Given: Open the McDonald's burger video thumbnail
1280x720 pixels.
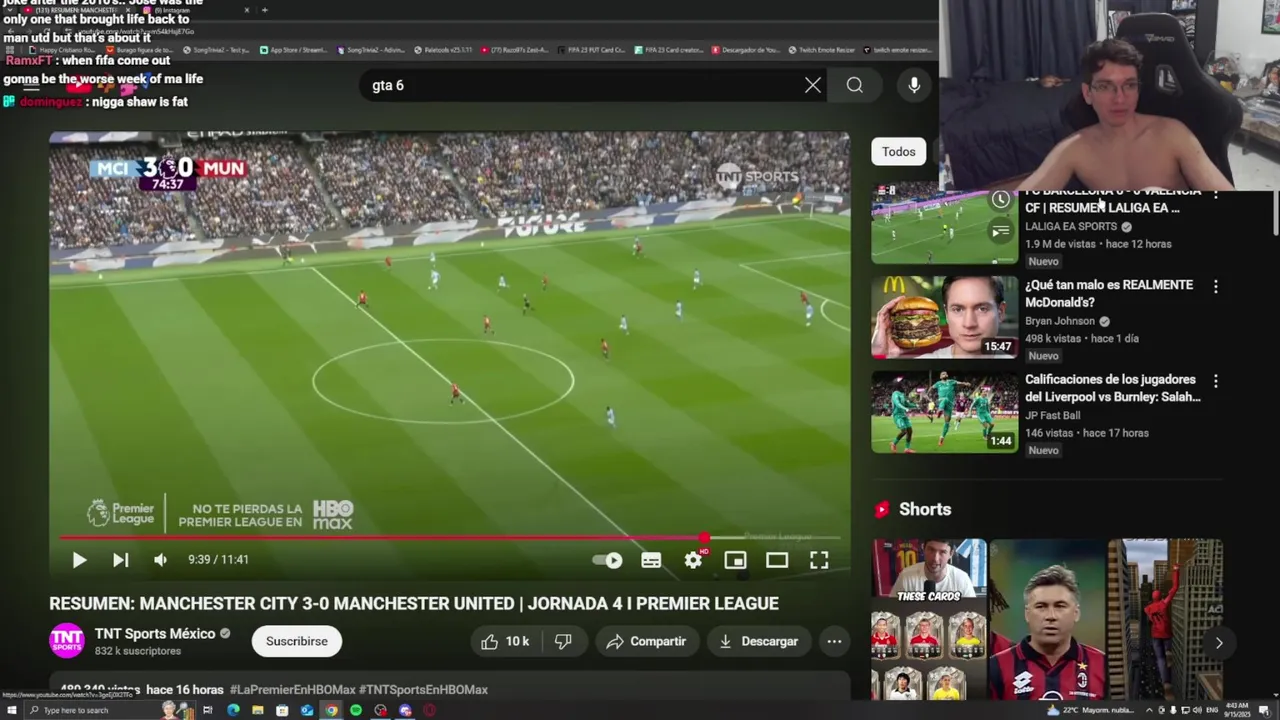Looking at the screenshot, I should [x=944, y=317].
